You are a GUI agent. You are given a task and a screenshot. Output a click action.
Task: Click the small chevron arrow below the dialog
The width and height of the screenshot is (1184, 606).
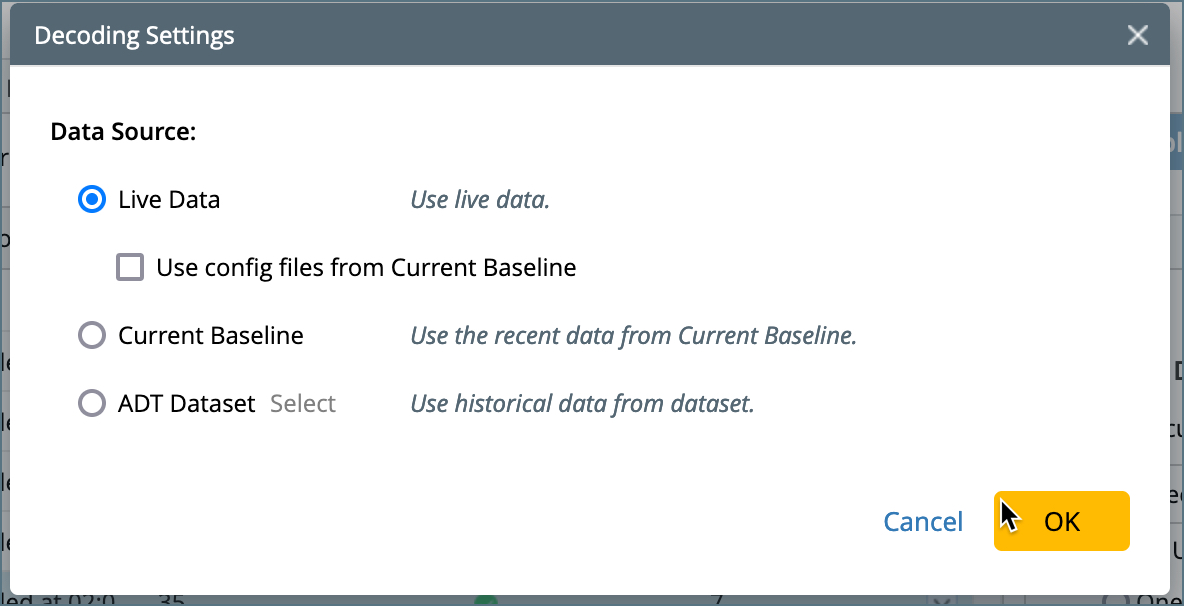click(939, 600)
